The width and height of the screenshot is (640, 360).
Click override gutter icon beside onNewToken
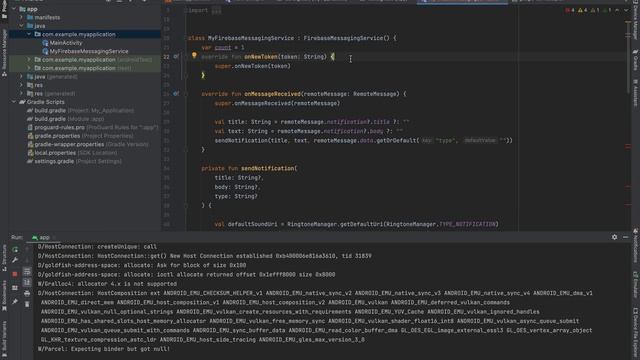pos(176,57)
